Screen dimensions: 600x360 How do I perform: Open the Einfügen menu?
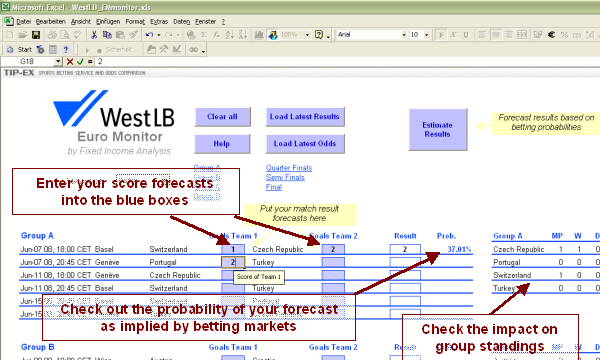point(108,22)
